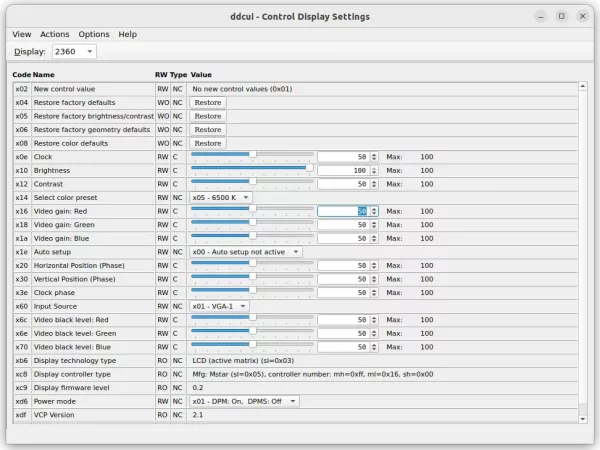Click the Video gain Red slider
The image size is (600, 450).
252,209
